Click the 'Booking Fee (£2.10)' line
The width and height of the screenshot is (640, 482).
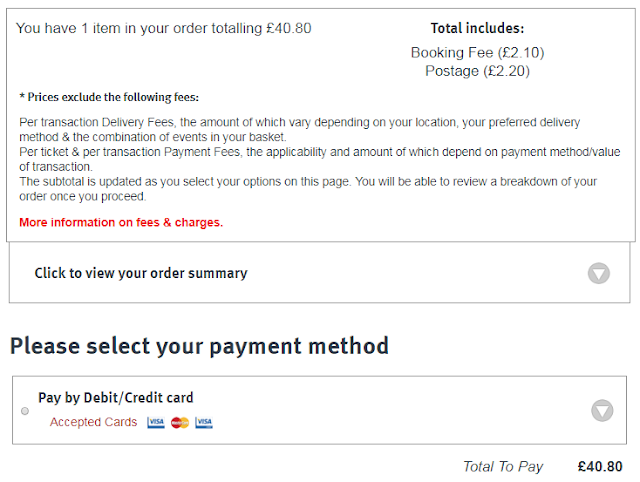coord(477,53)
